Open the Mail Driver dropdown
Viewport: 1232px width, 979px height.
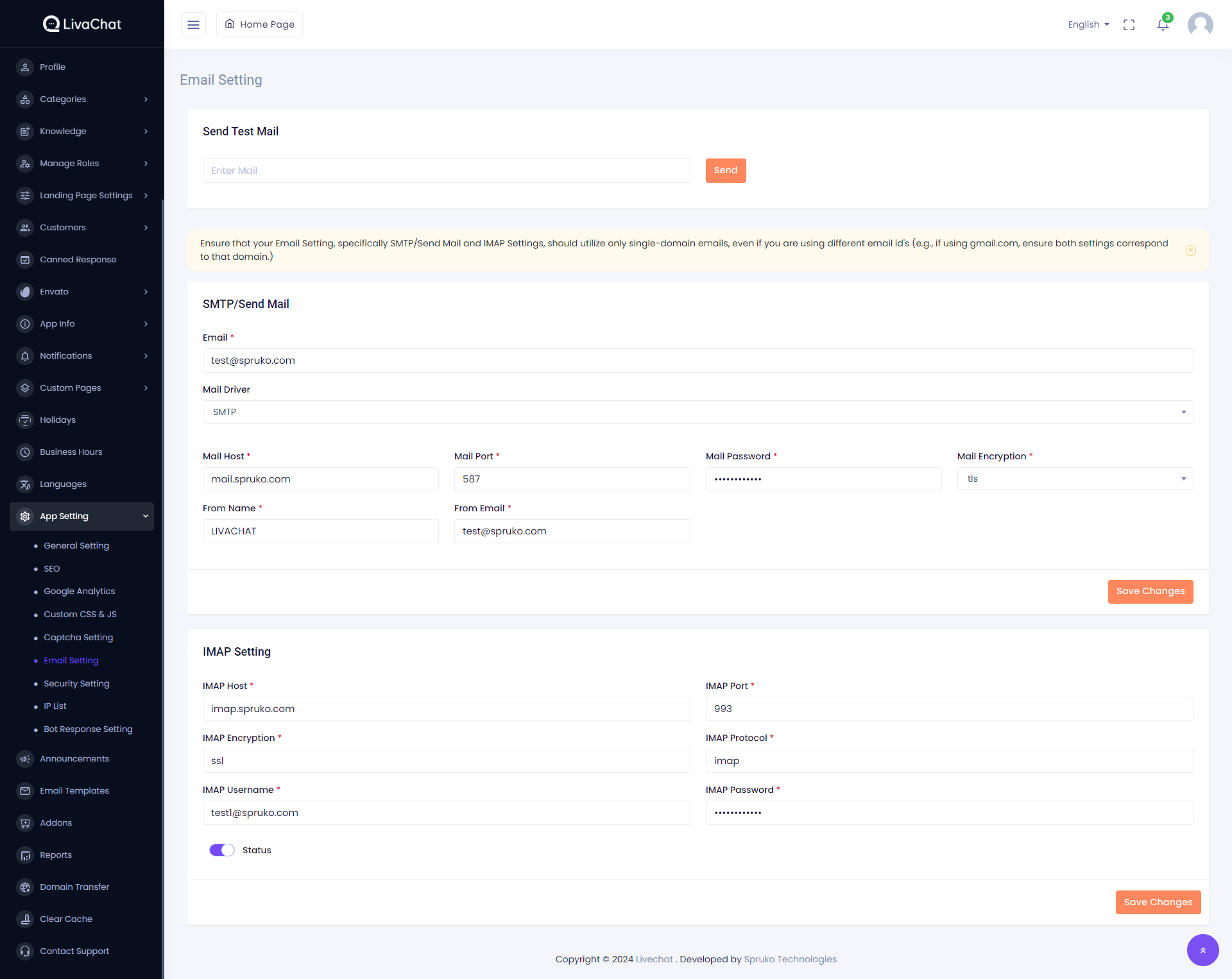697,412
